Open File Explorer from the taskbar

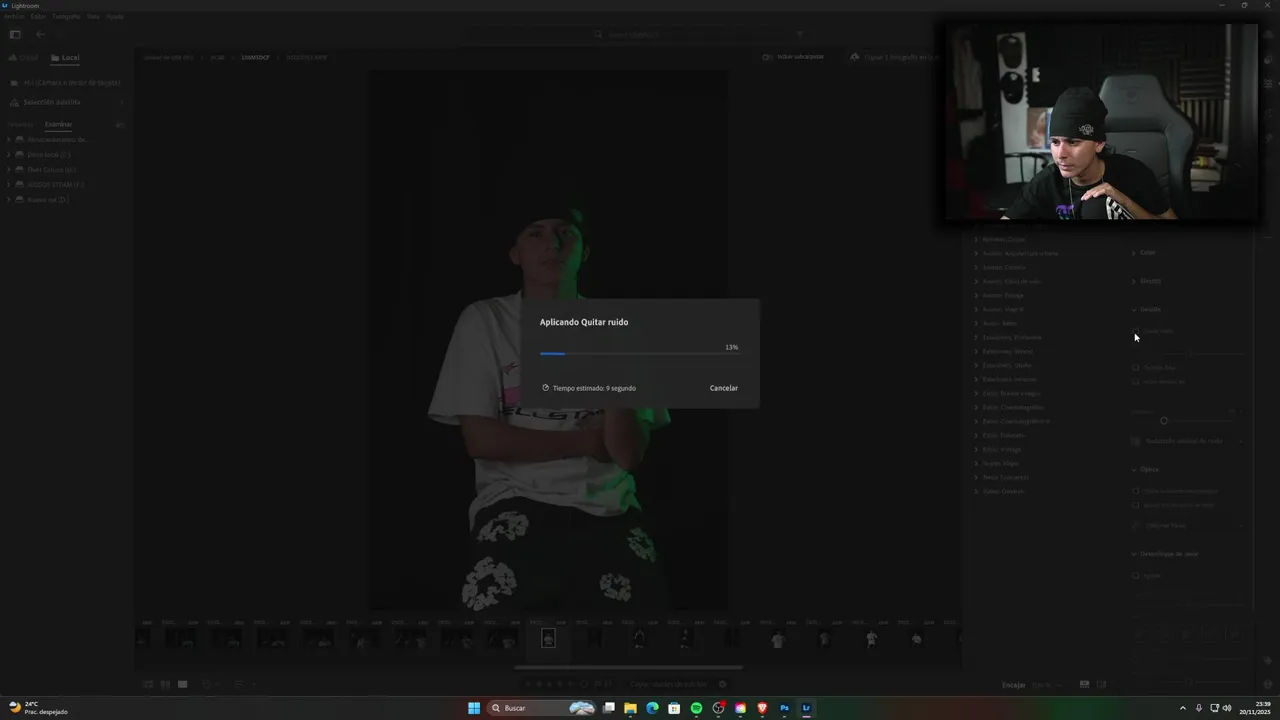630,708
